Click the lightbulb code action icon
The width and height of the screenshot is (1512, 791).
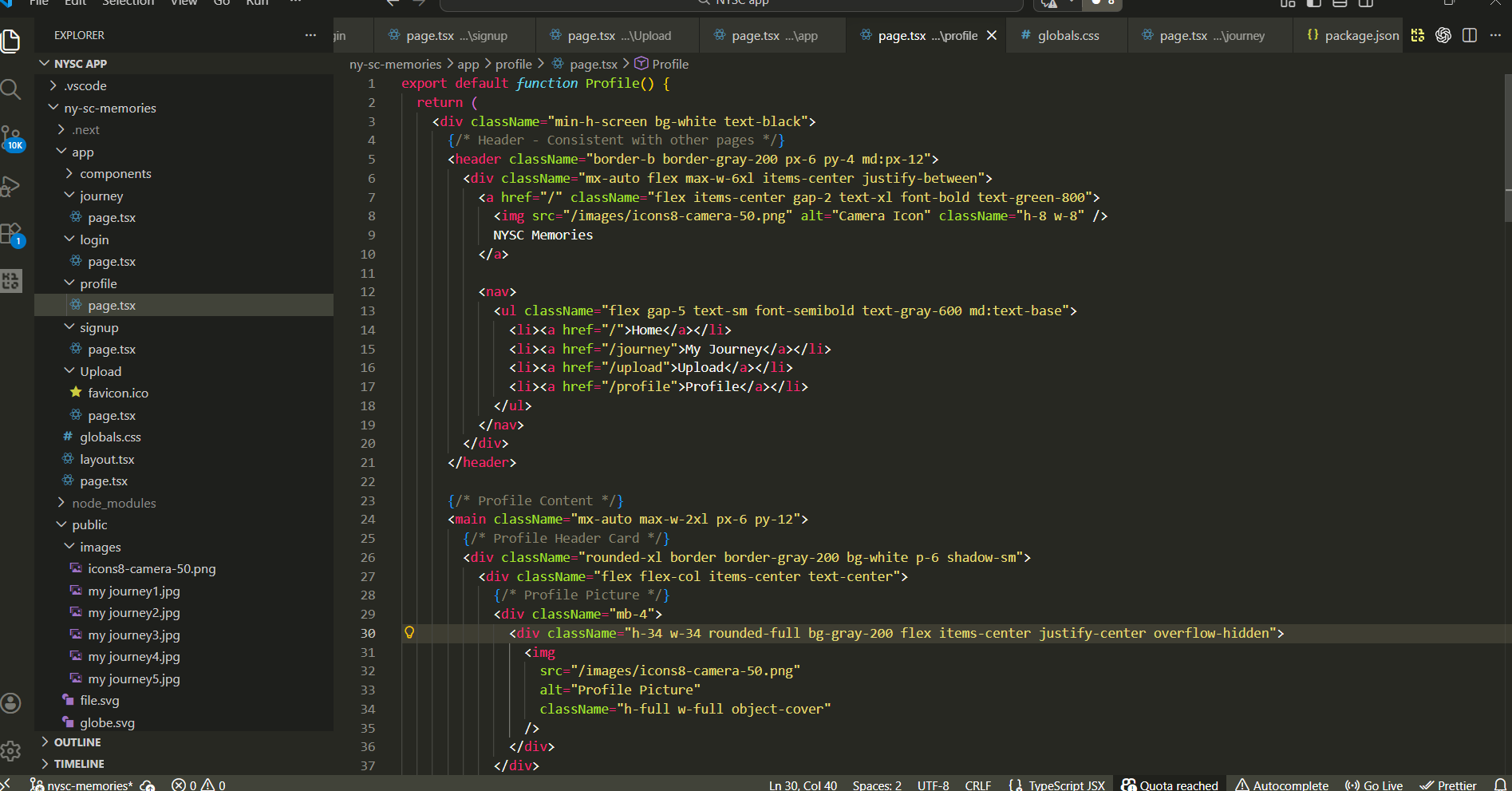coord(409,633)
